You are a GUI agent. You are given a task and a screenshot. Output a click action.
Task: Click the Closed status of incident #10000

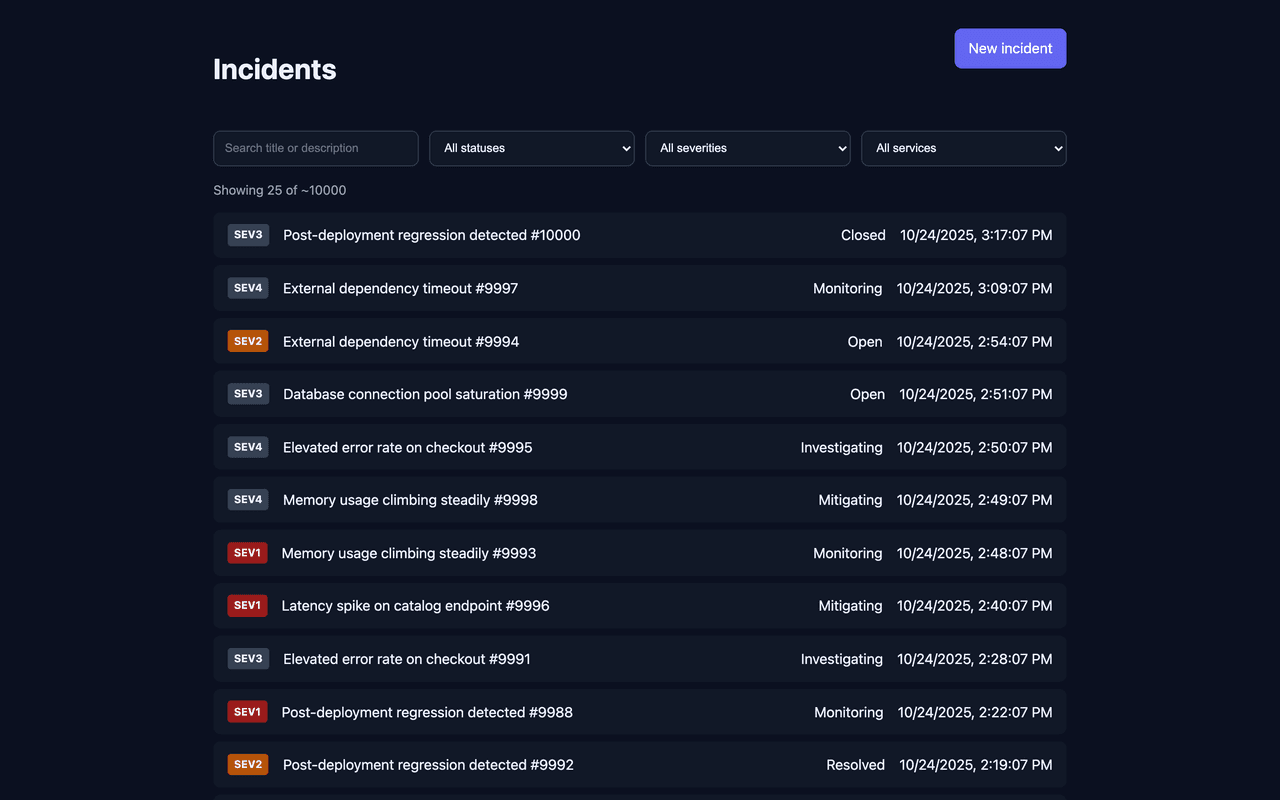coord(863,235)
